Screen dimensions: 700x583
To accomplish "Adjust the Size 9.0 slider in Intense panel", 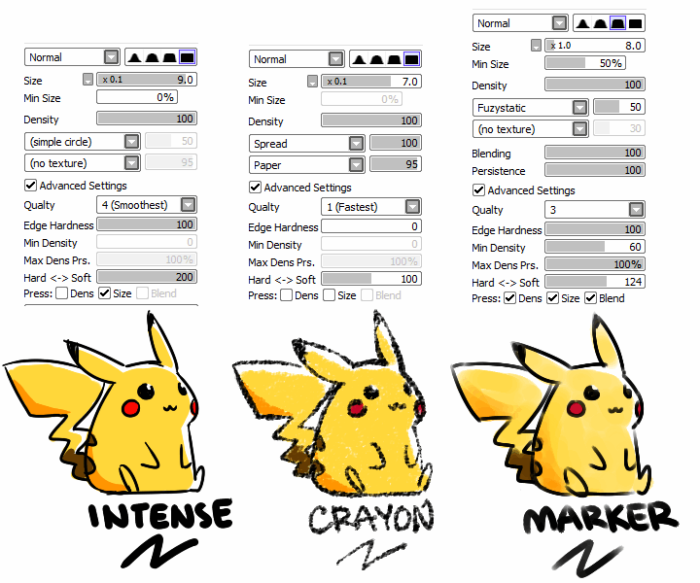I will click(147, 79).
